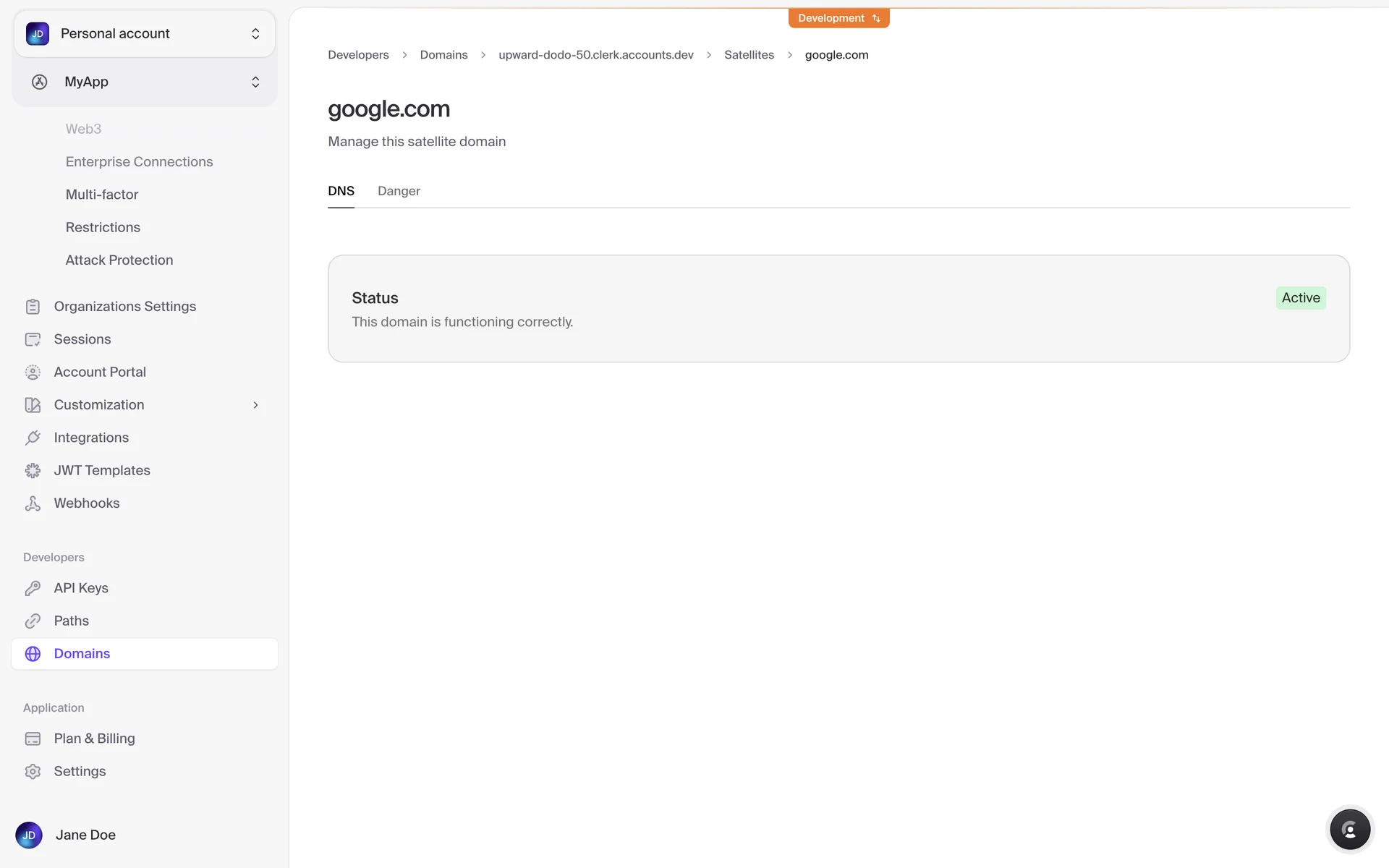Click the Plan & Billing card icon
This screenshot has height=868, width=1389.
pyautogui.click(x=33, y=739)
